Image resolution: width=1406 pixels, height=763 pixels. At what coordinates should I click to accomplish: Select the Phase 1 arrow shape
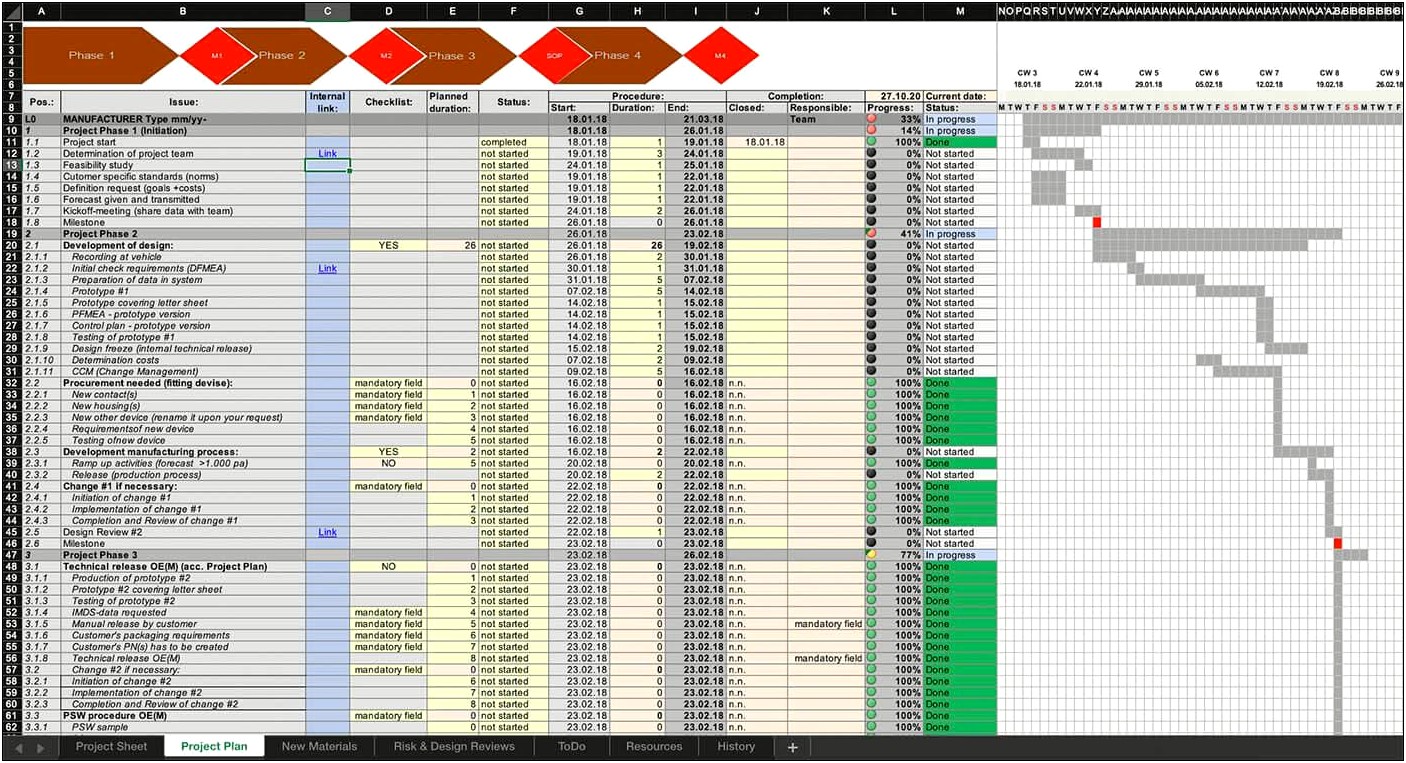coord(100,56)
